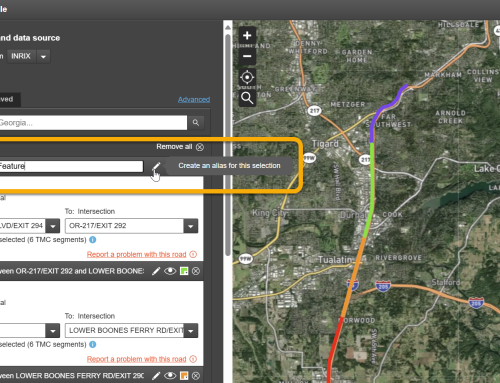Click the Tigard label on map
500x383 pixels.
[325, 144]
